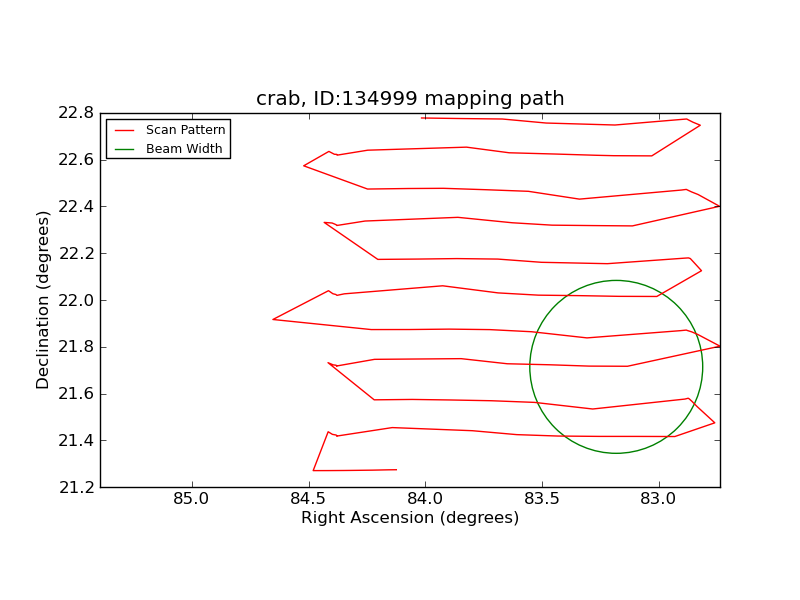Click the y-axis tick label 22.6
The height and width of the screenshot is (600, 800).
[76, 160]
